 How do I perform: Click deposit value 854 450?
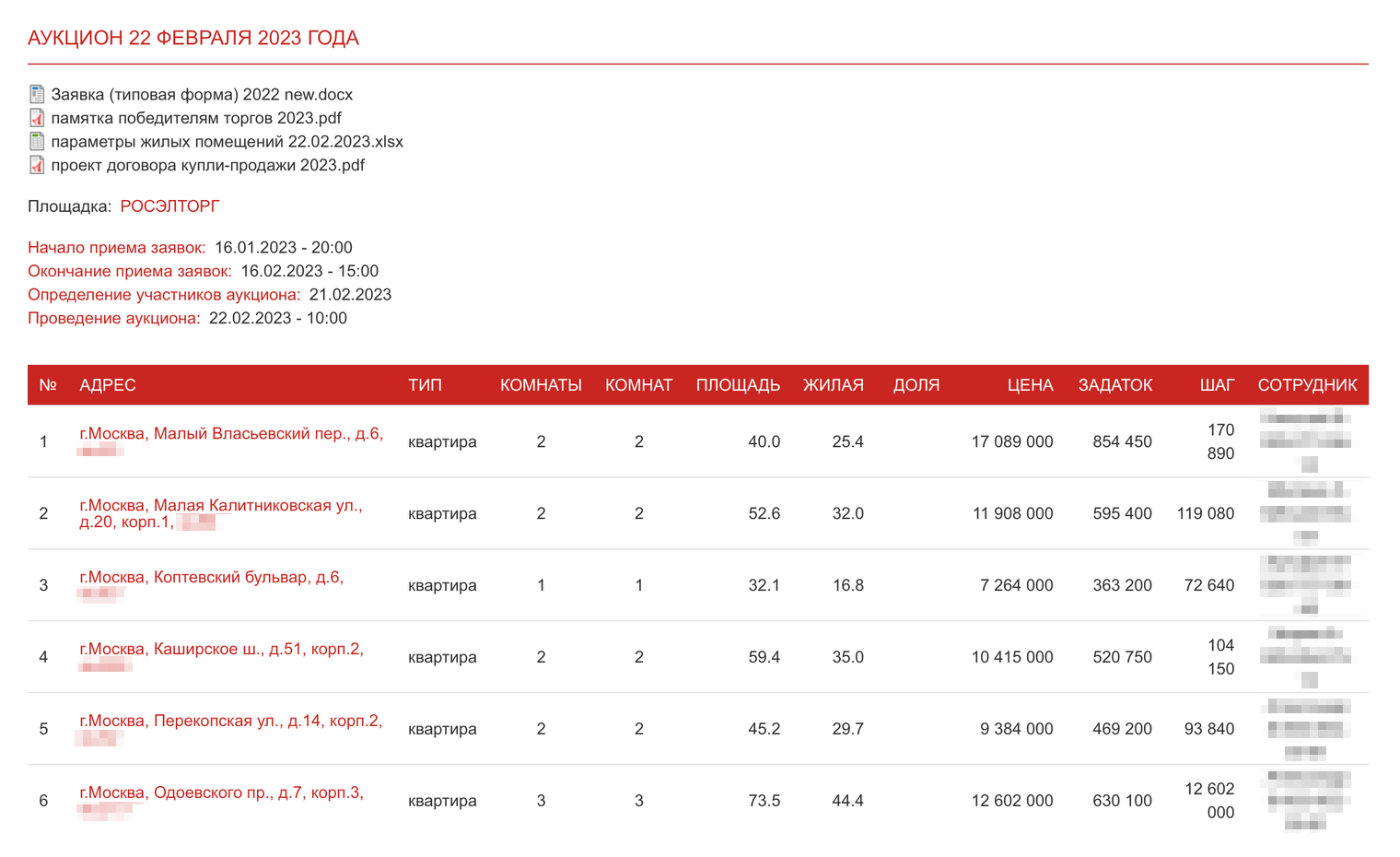point(1122,441)
